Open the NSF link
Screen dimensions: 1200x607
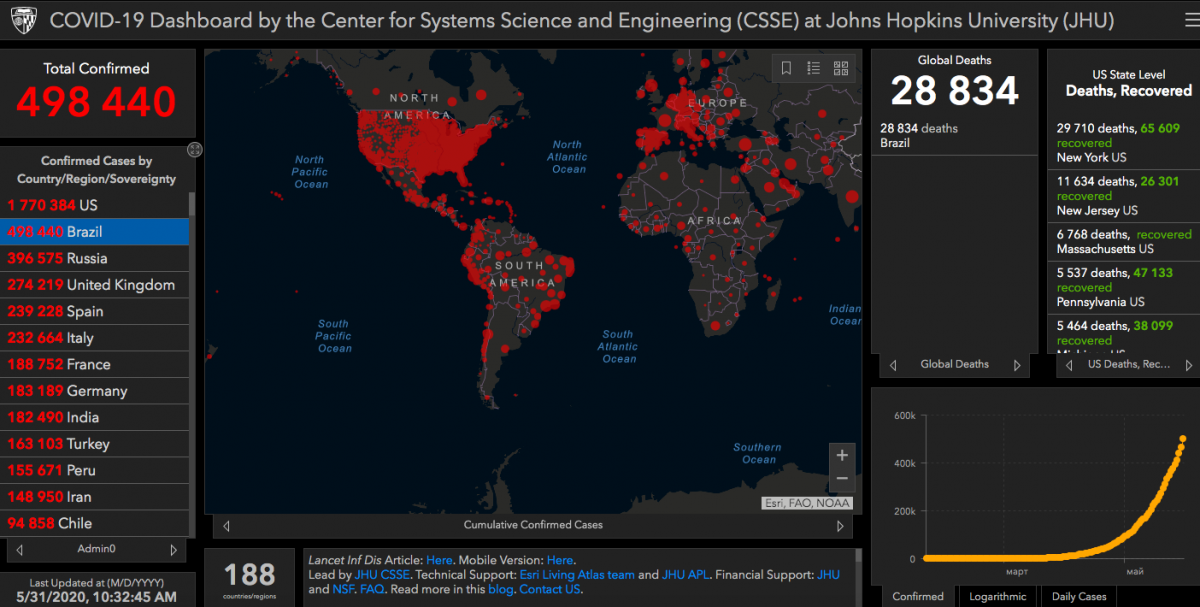tap(344, 589)
